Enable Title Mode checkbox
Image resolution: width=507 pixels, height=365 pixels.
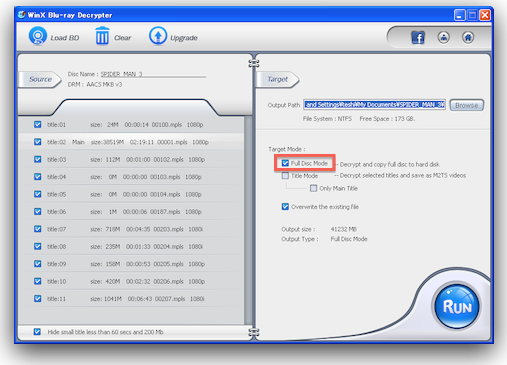click(x=285, y=176)
